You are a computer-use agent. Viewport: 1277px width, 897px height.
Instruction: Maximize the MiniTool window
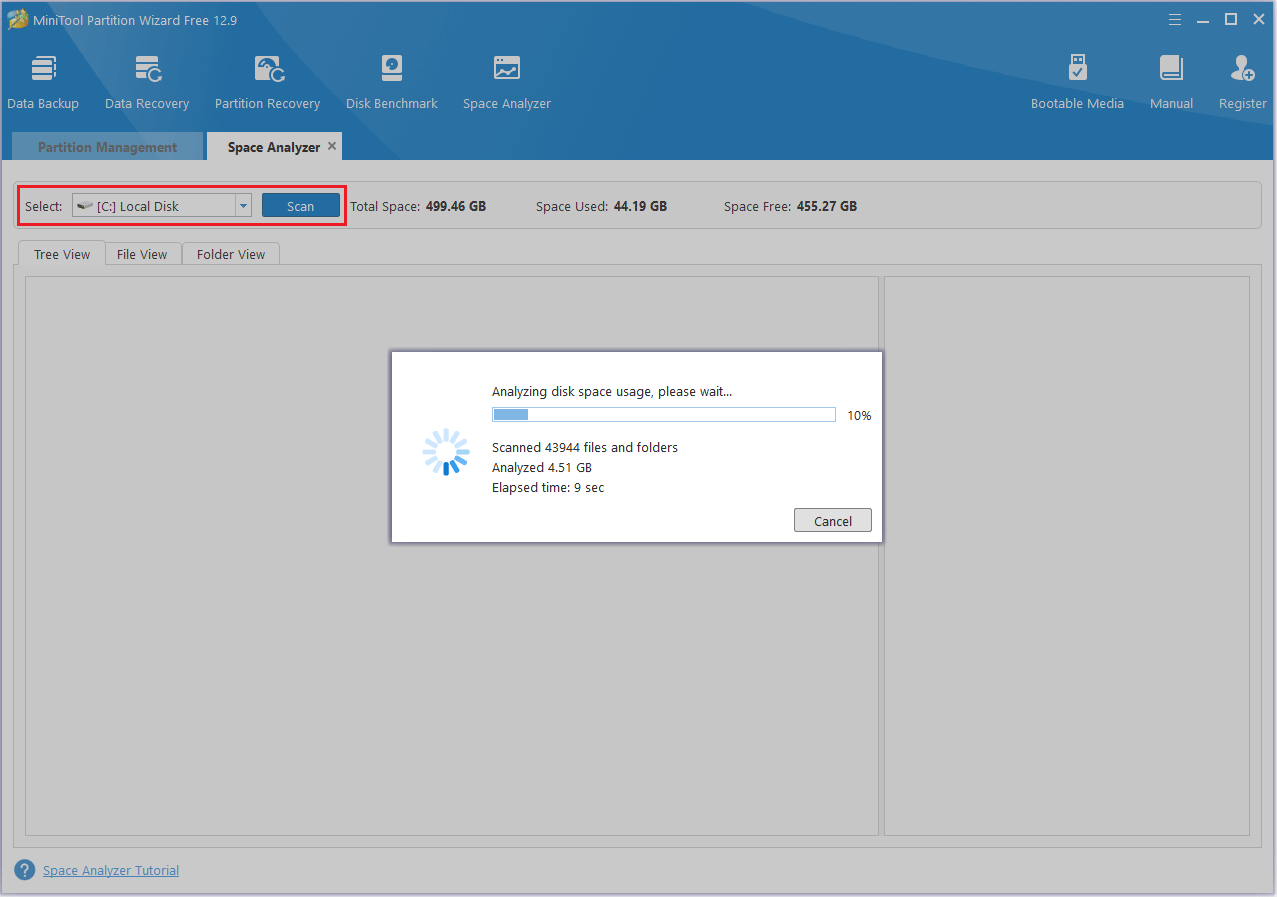(x=1231, y=19)
